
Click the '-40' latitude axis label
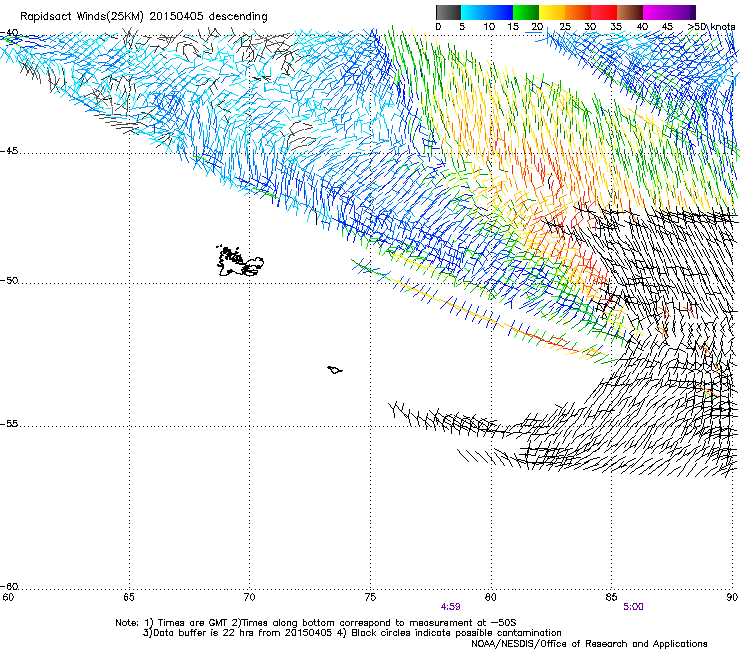[x=9, y=33]
